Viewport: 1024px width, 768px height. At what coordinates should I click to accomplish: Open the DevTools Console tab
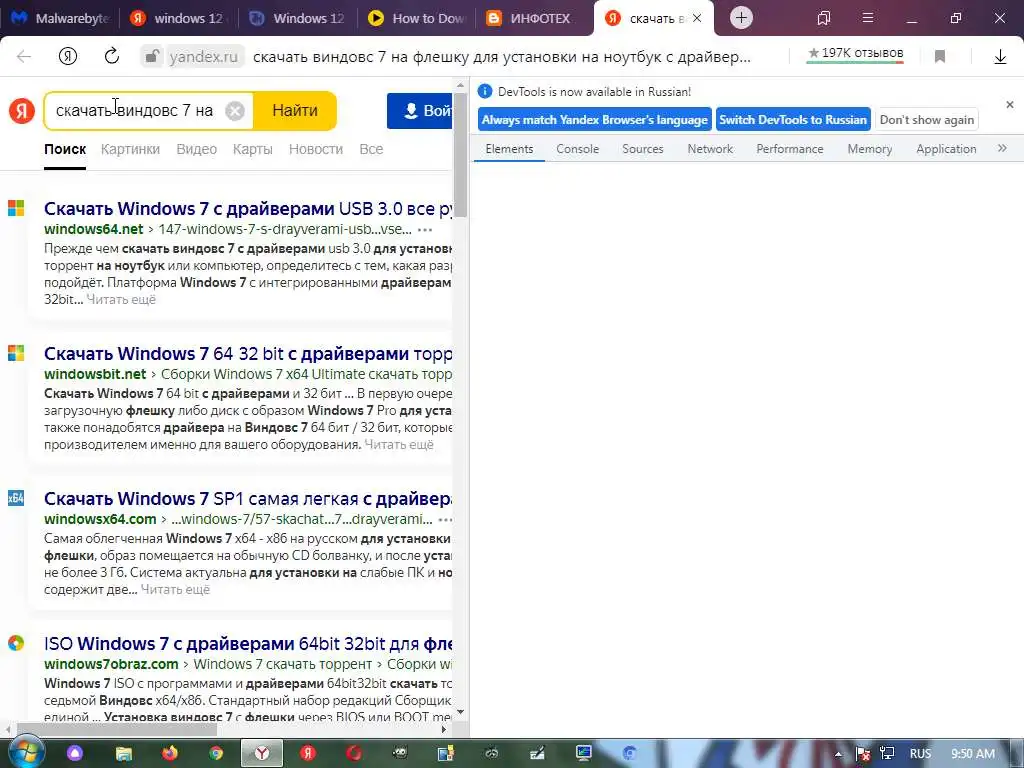[577, 149]
